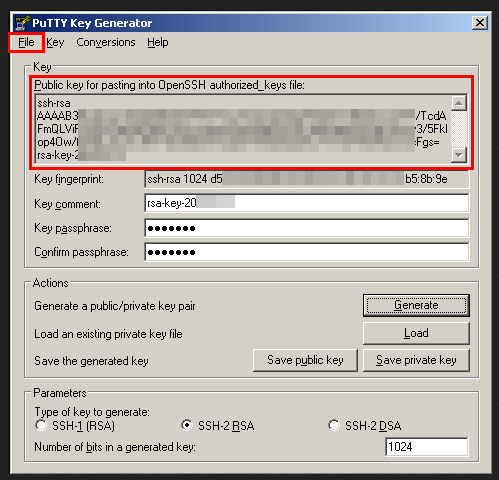Click the 'Confirm passphrase:' label

(x=81, y=252)
